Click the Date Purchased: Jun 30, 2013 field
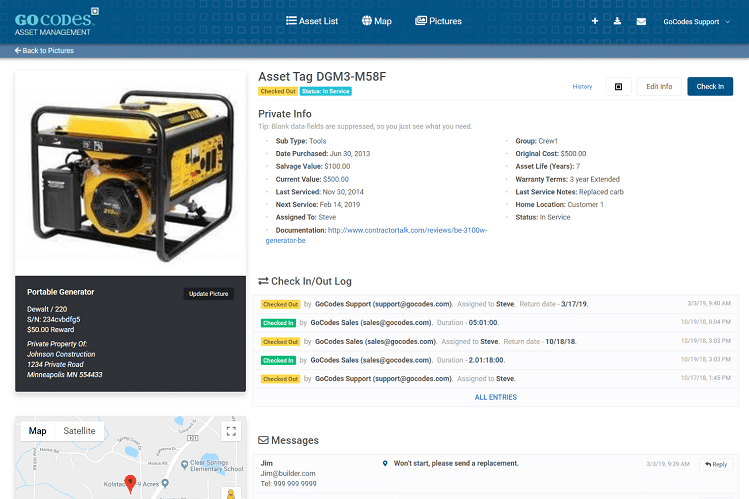749x499 pixels. [322, 154]
